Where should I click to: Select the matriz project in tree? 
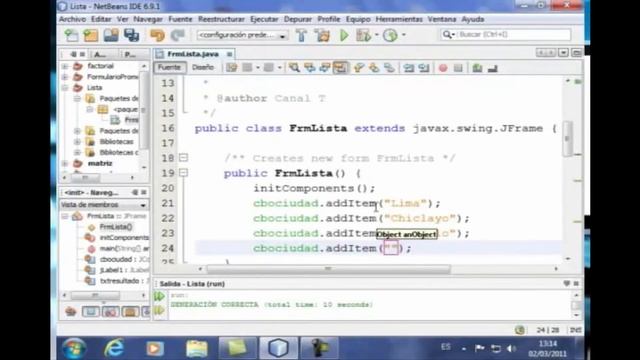tap(100, 164)
